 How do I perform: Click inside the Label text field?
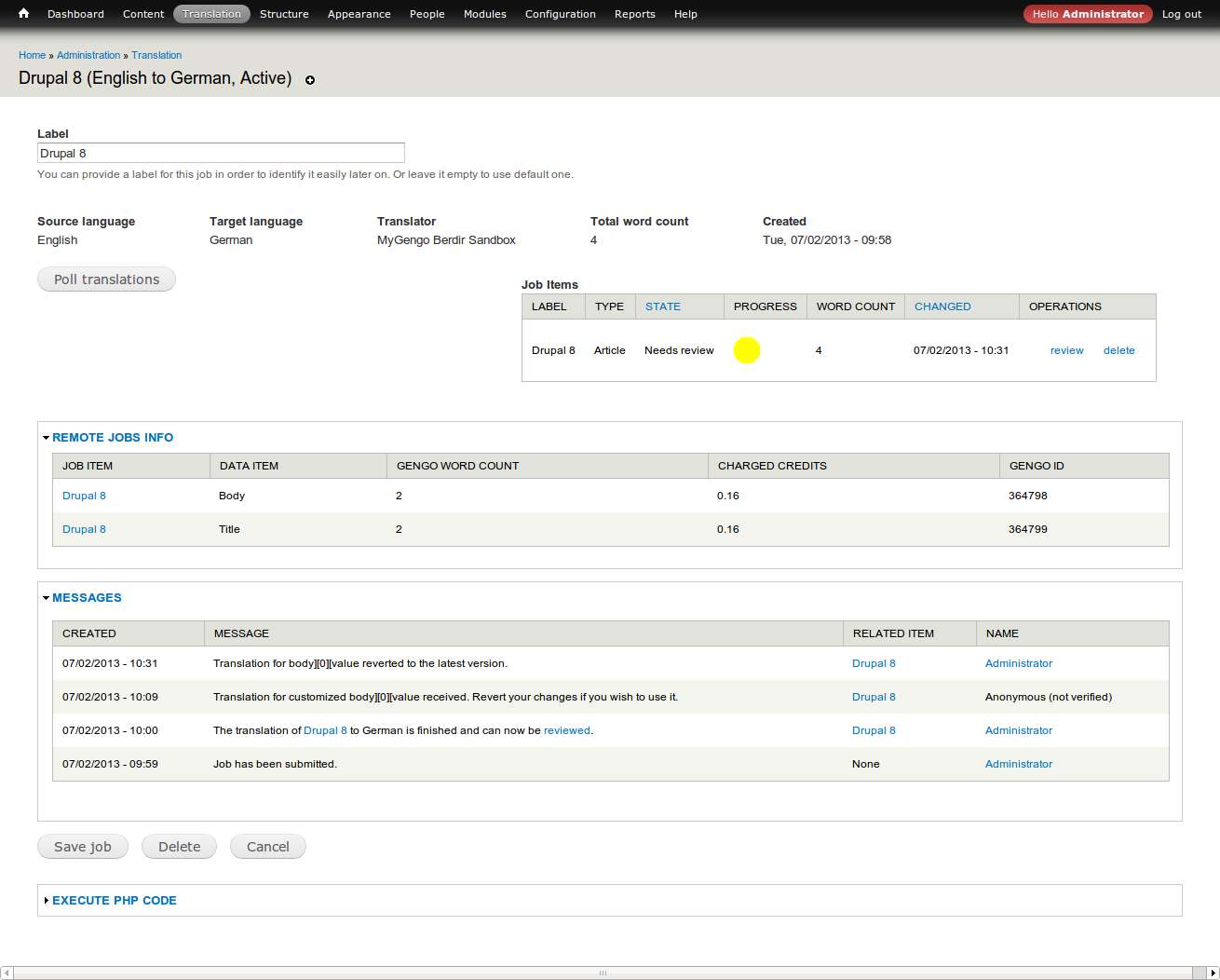coord(221,152)
